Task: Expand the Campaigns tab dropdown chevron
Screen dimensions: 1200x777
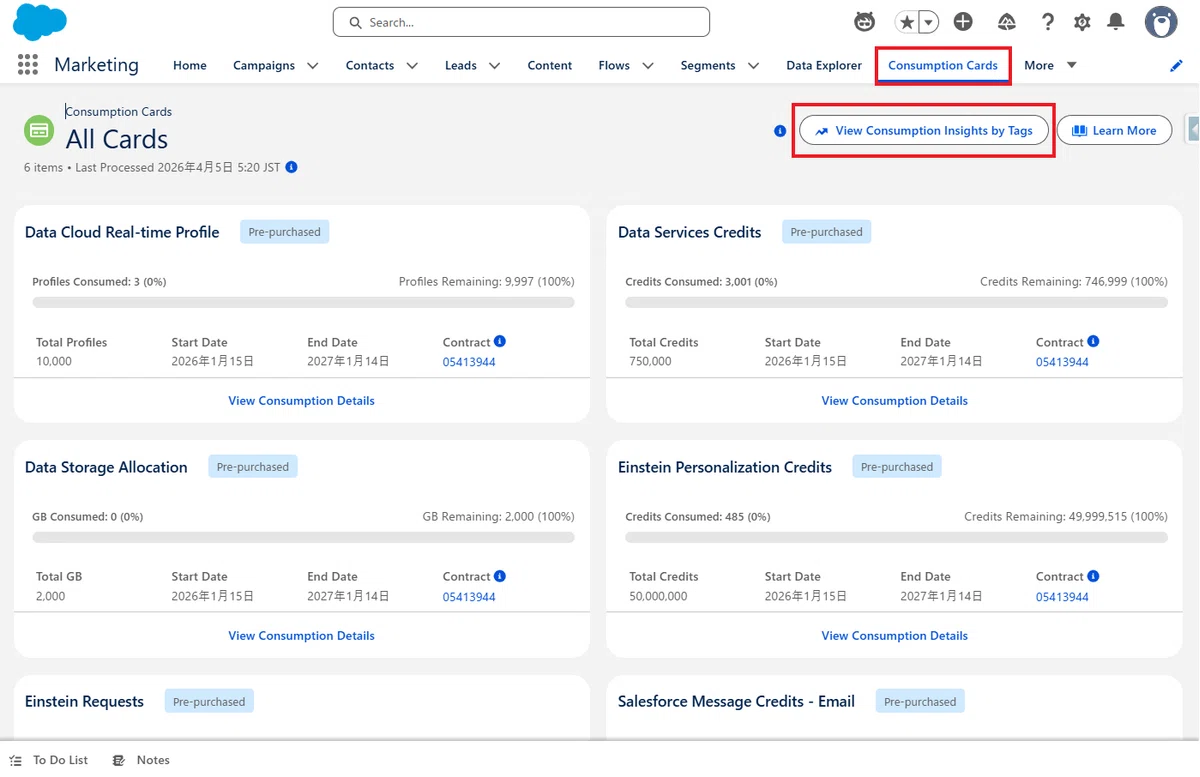Action: point(313,66)
